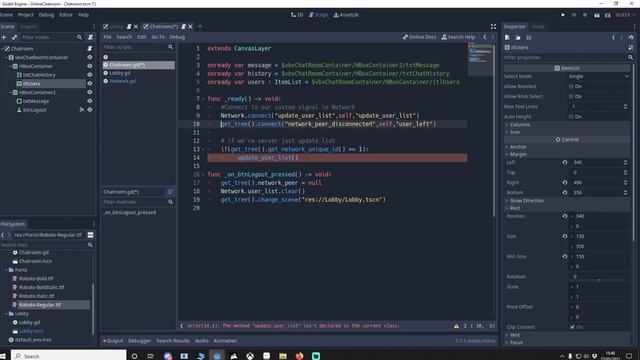The height and width of the screenshot is (360, 640).
Task: Open signal connections icon on btnLogout
Action: click(82, 110)
